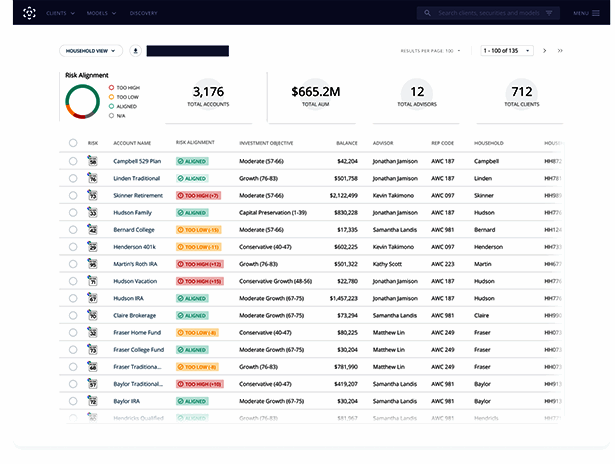Select the Linden Traditional row checkbox

point(73,178)
